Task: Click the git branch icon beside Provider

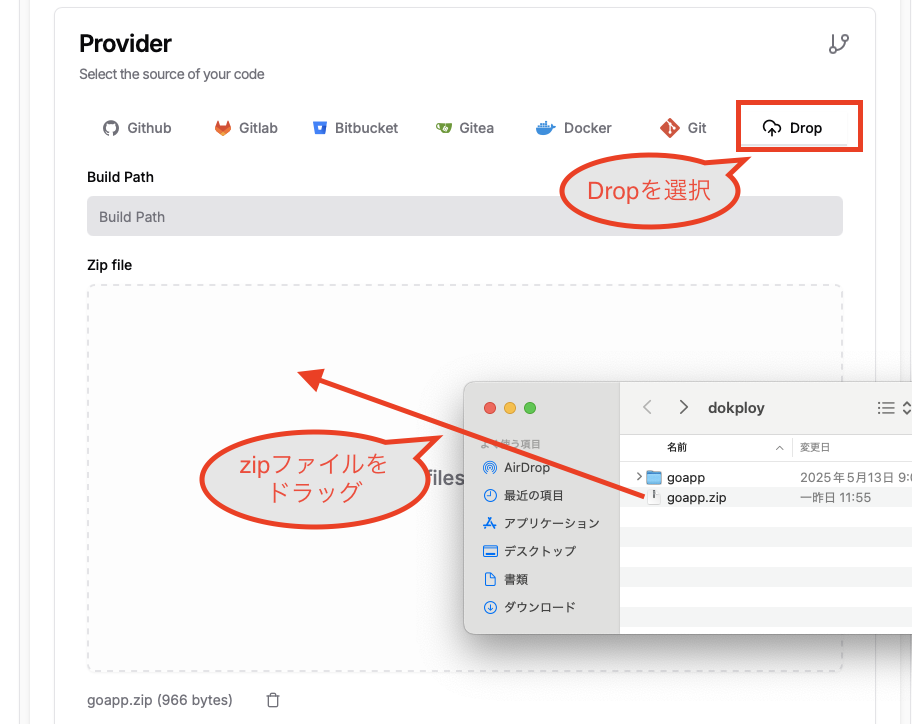Action: tap(839, 44)
